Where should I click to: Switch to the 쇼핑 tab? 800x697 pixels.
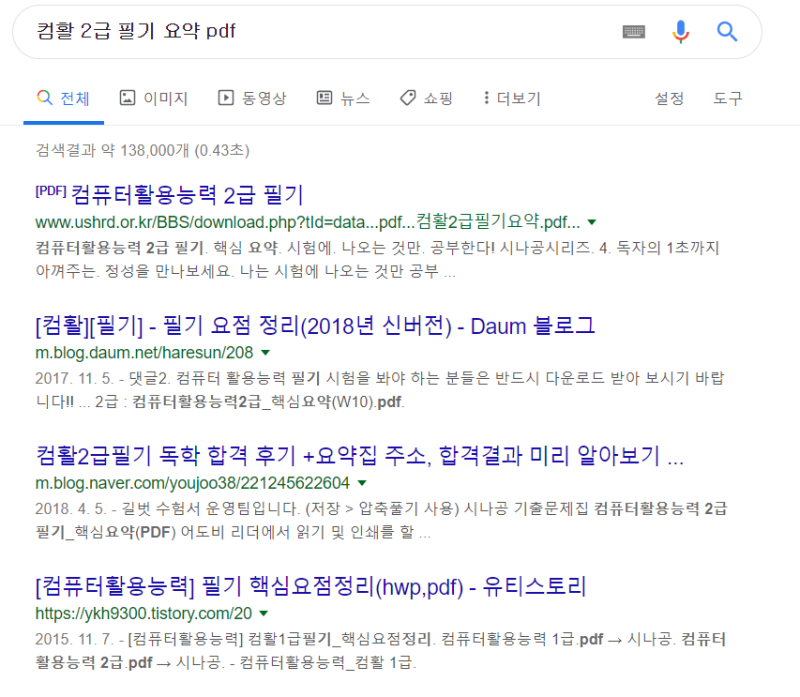point(426,98)
